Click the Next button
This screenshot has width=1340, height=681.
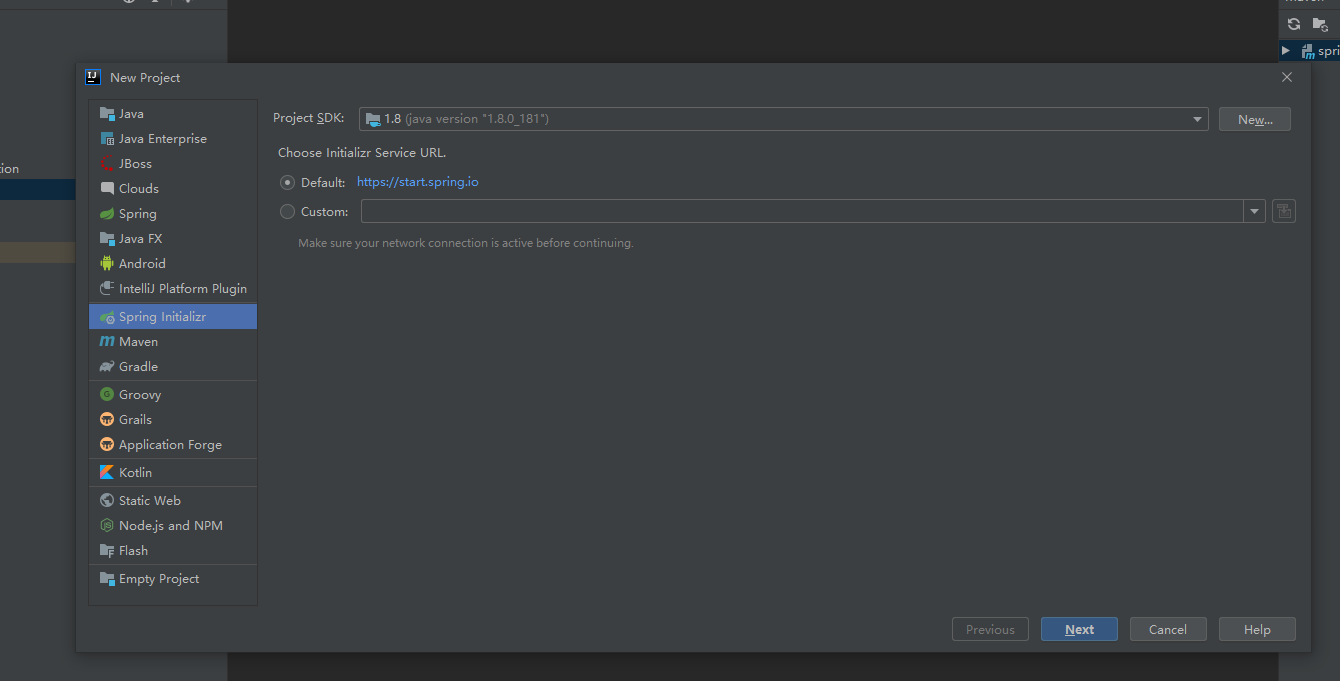click(1079, 629)
